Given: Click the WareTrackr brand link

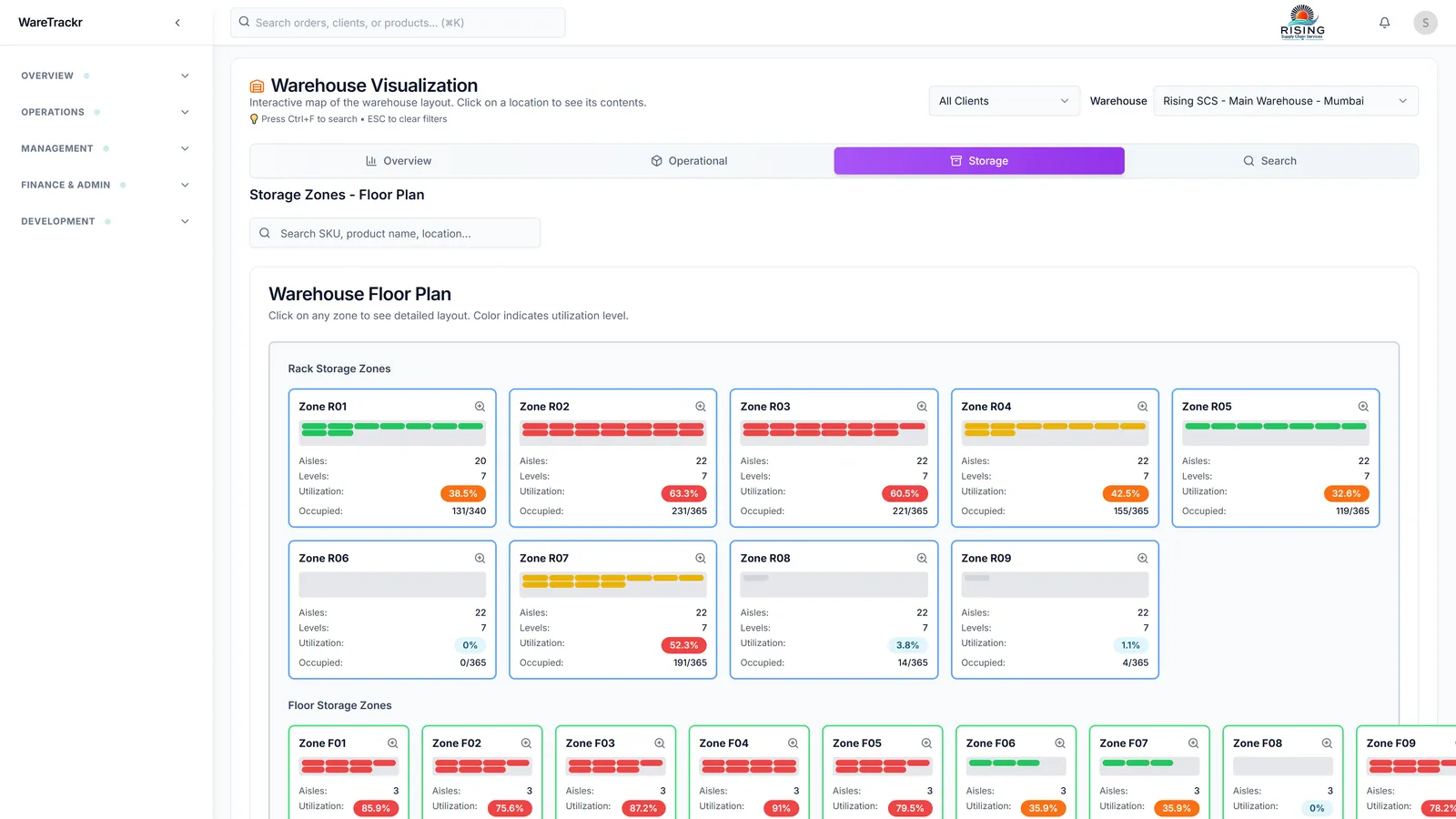Looking at the screenshot, I should click(x=50, y=23).
